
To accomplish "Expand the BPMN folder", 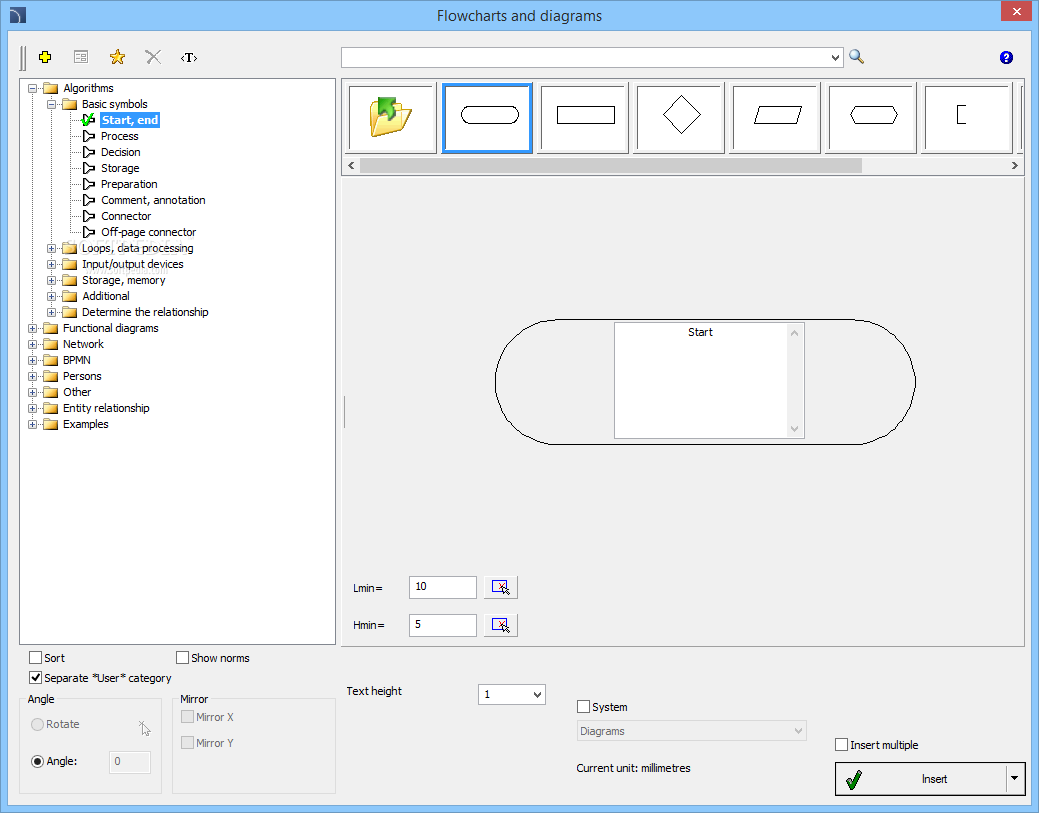I will [32, 360].
